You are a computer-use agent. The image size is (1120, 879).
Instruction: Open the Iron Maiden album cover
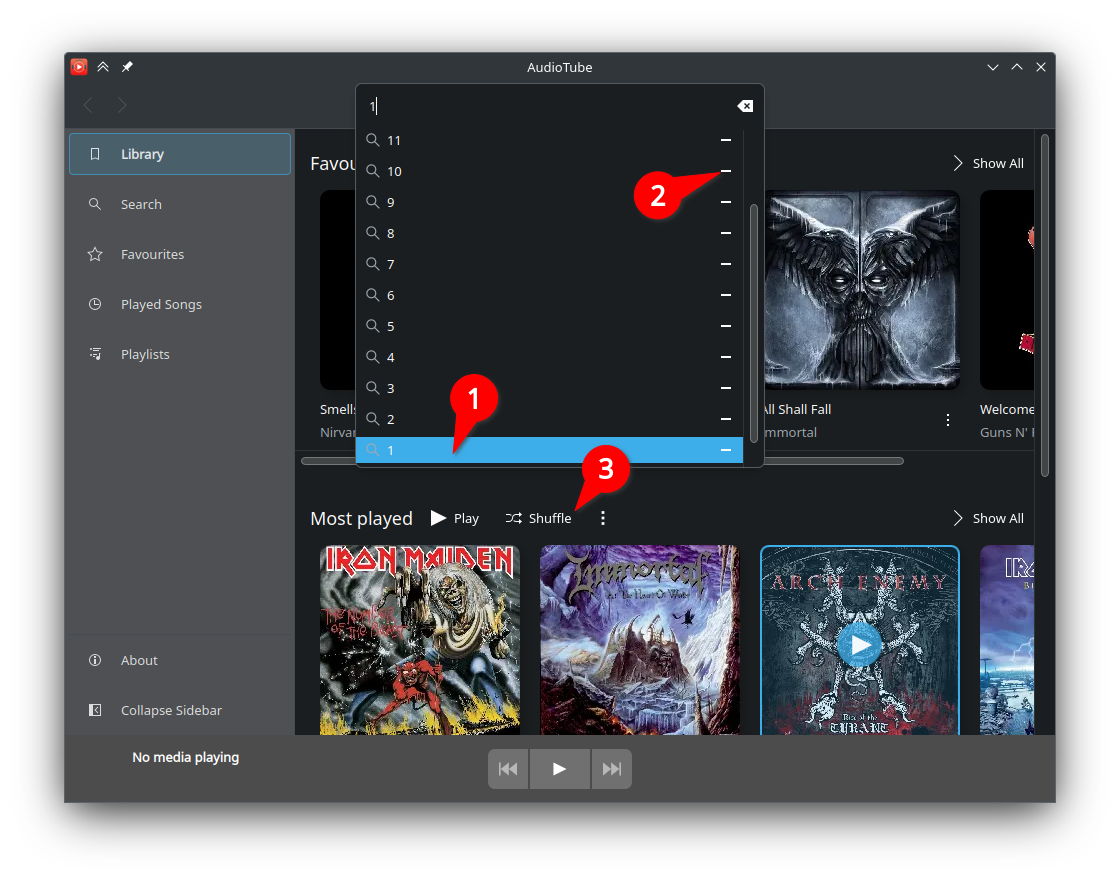(x=420, y=641)
